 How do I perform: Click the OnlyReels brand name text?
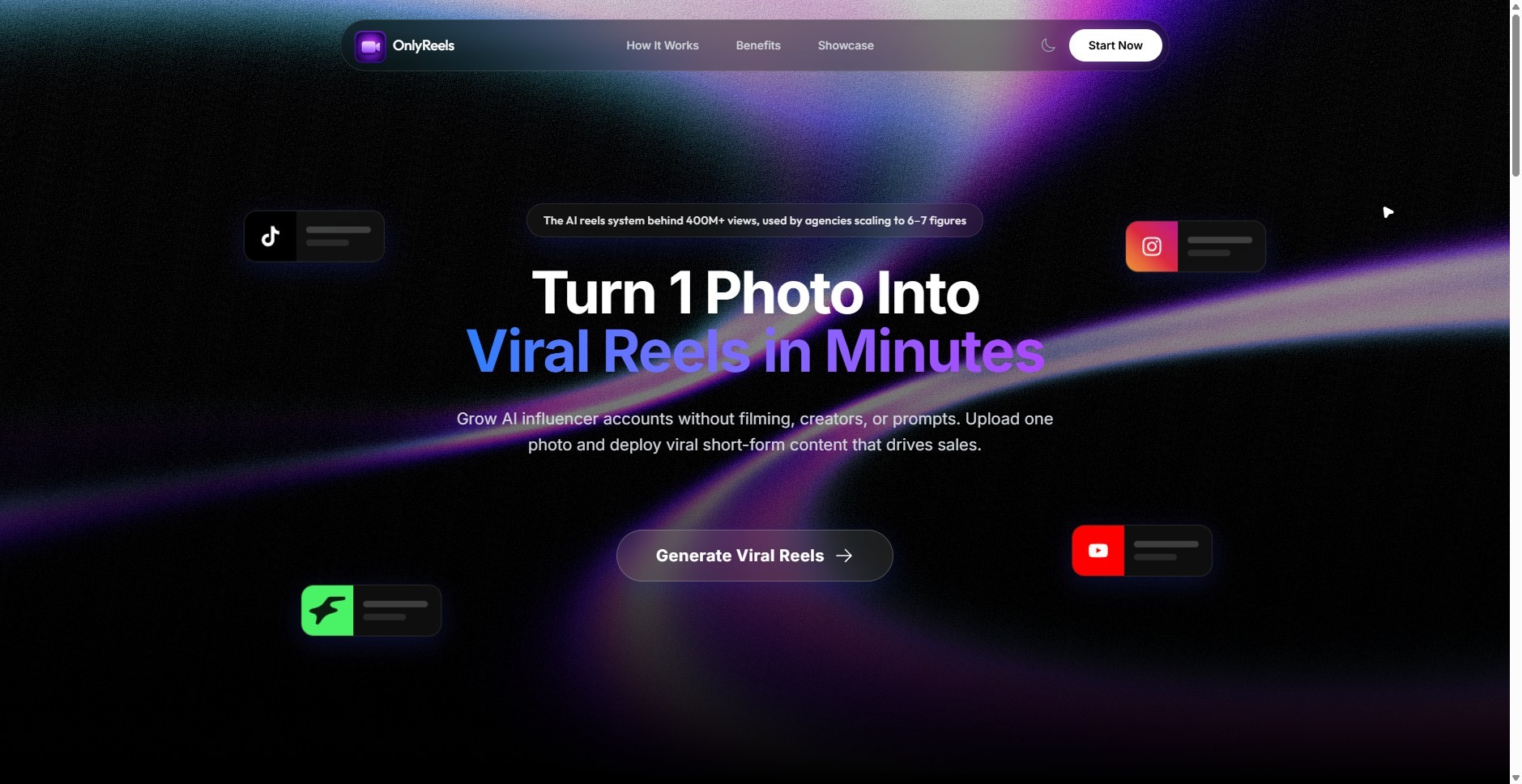424,45
